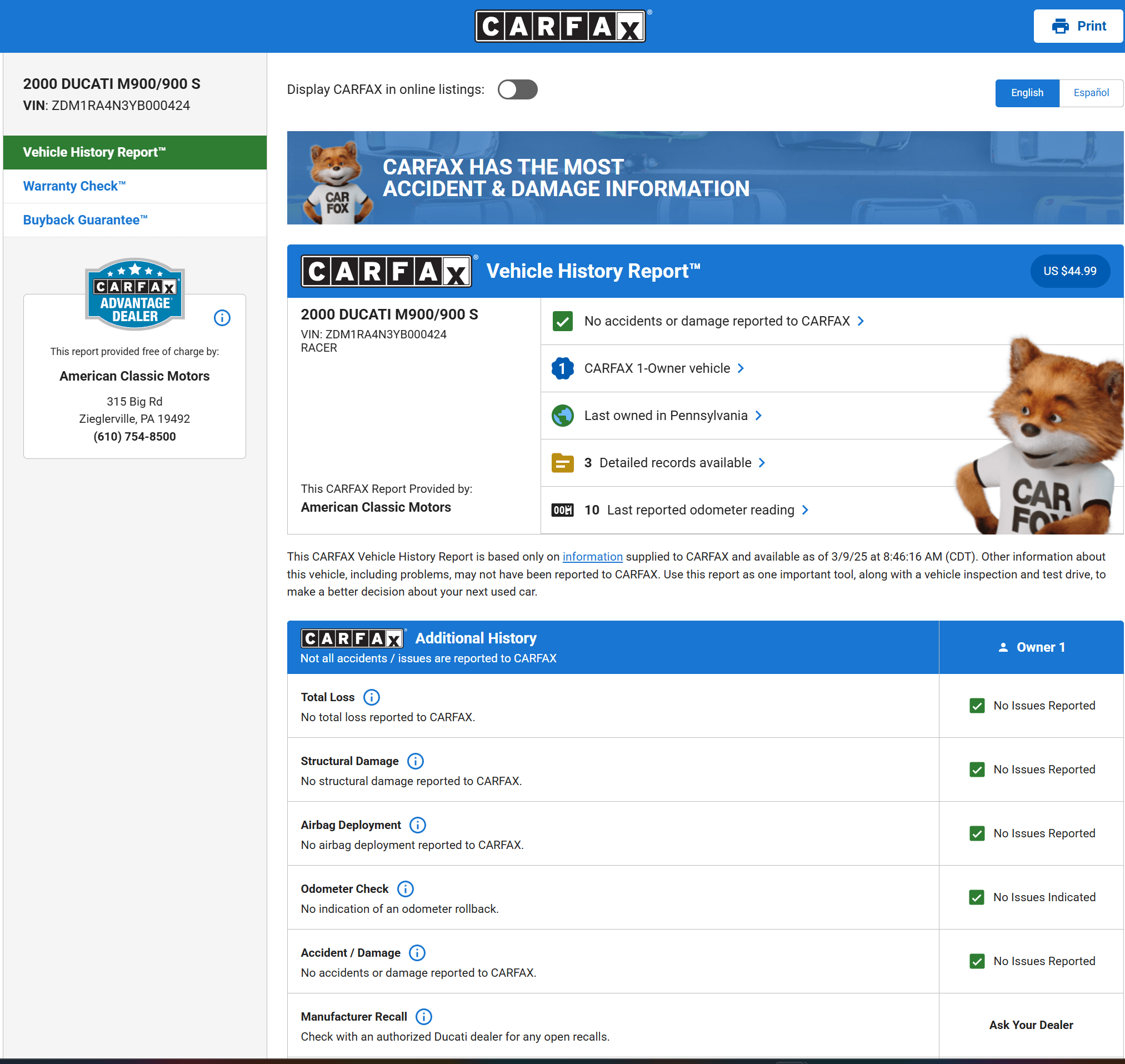The width and height of the screenshot is (1125, 1064).
Task: Toggle Display CARFAX in online listings
Action: point(517,89)
